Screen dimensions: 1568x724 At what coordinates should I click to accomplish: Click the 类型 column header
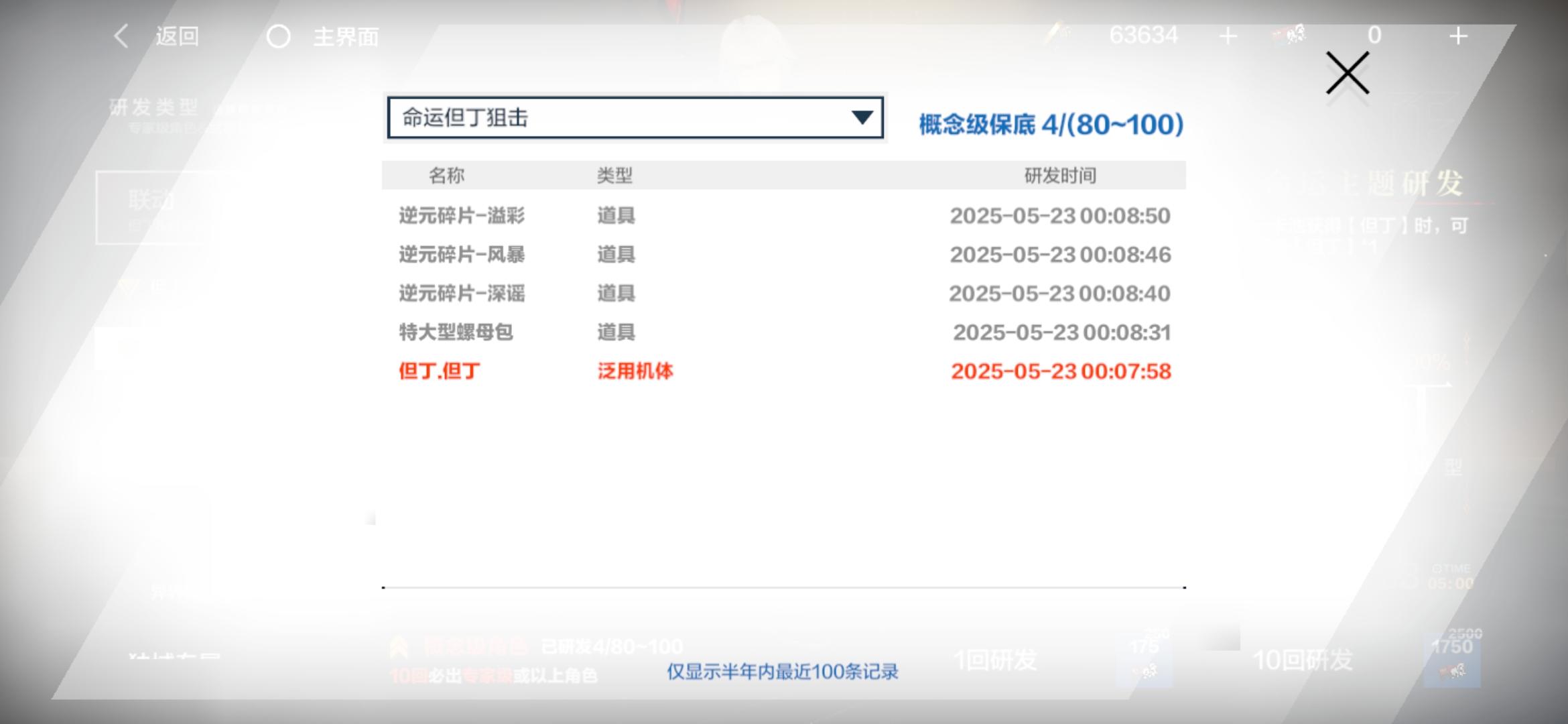coord(614,176)
